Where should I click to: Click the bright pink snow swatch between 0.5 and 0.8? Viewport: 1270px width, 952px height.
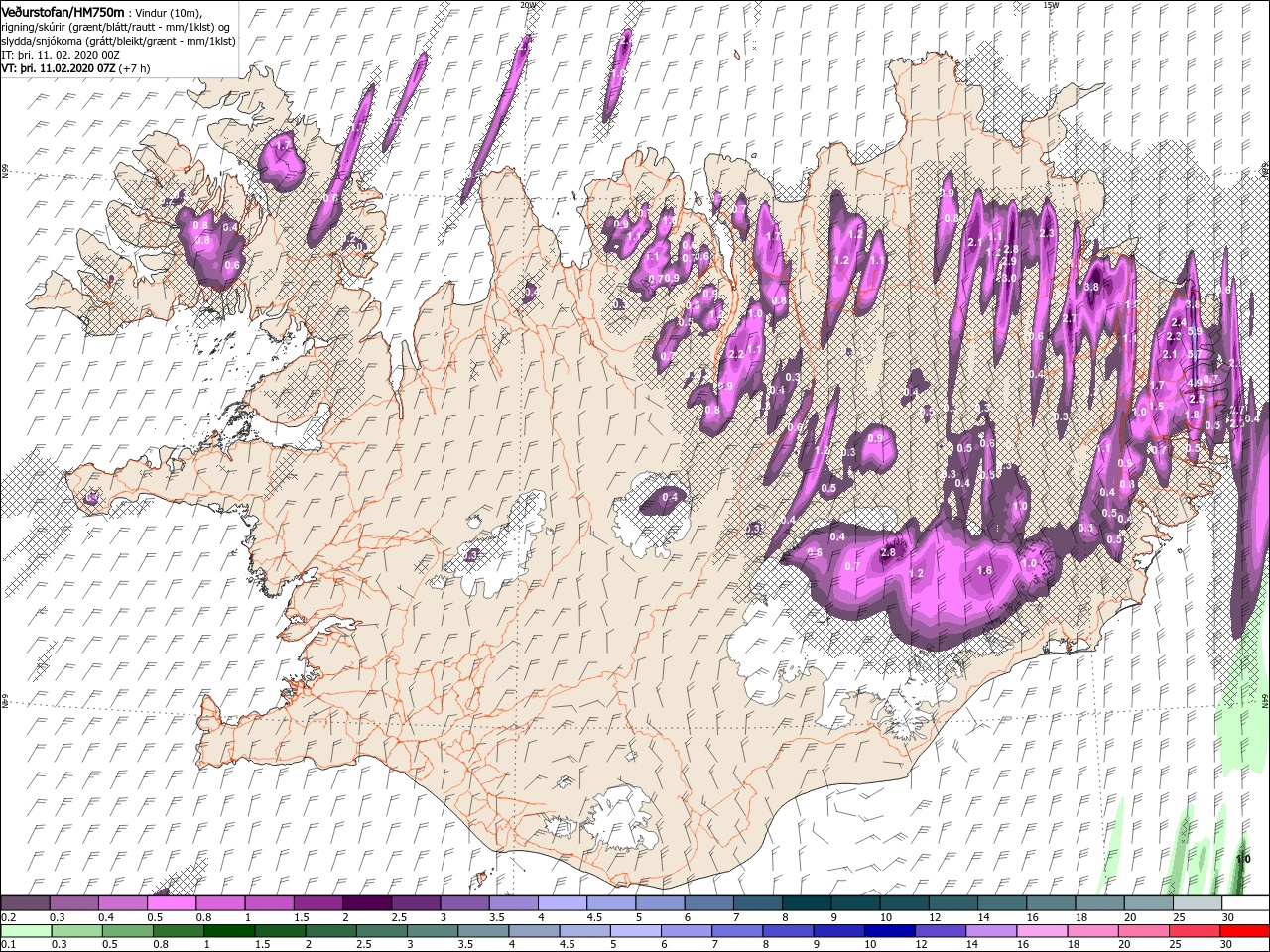(x=173, y=903)
